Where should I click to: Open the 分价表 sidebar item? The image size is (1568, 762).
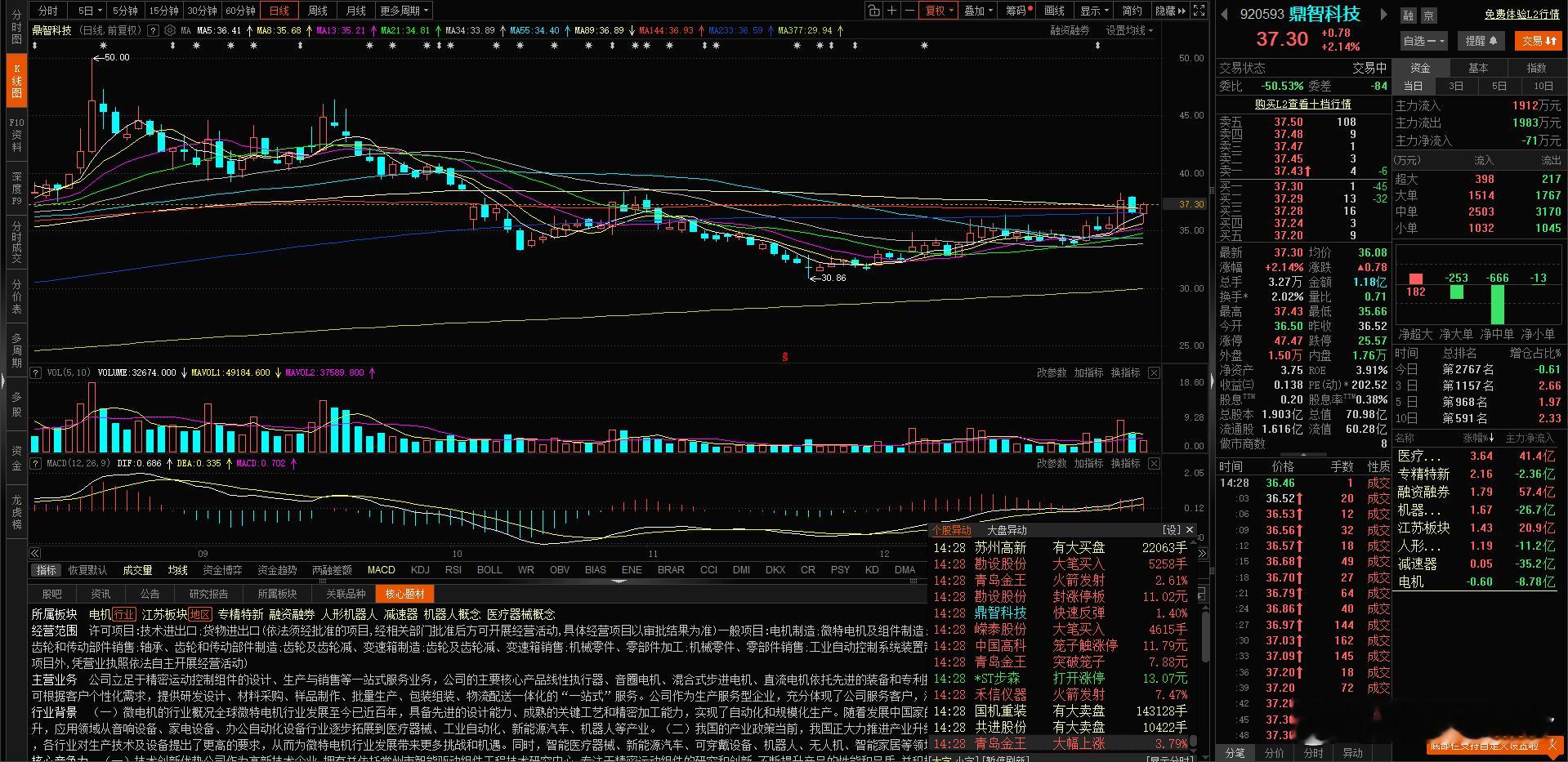tap(16, 296)
